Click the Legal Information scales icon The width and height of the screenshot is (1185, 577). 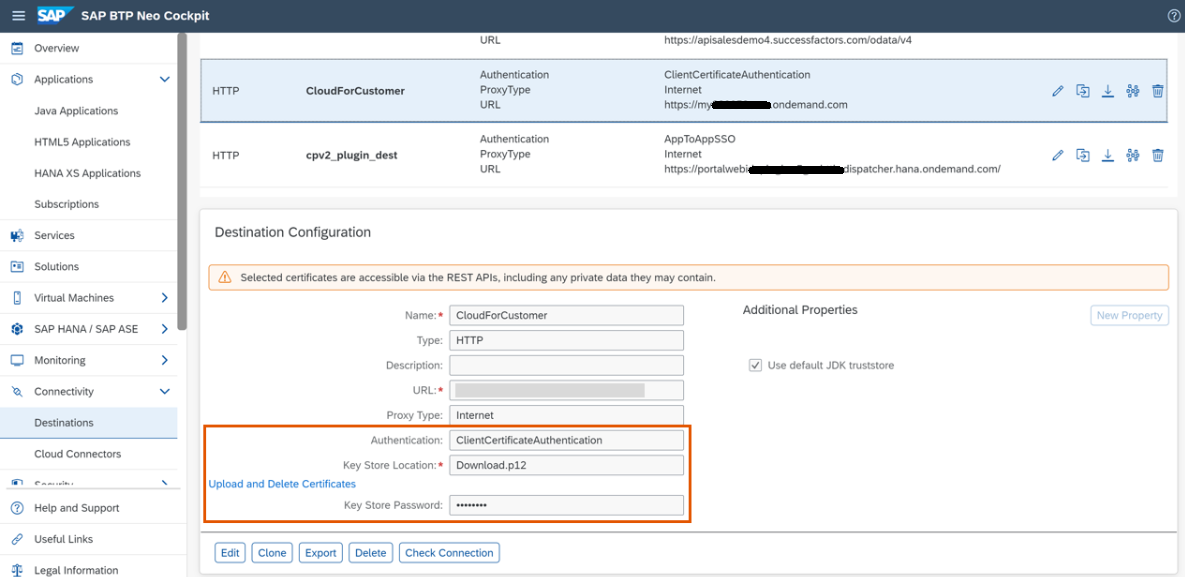[17, 570]
